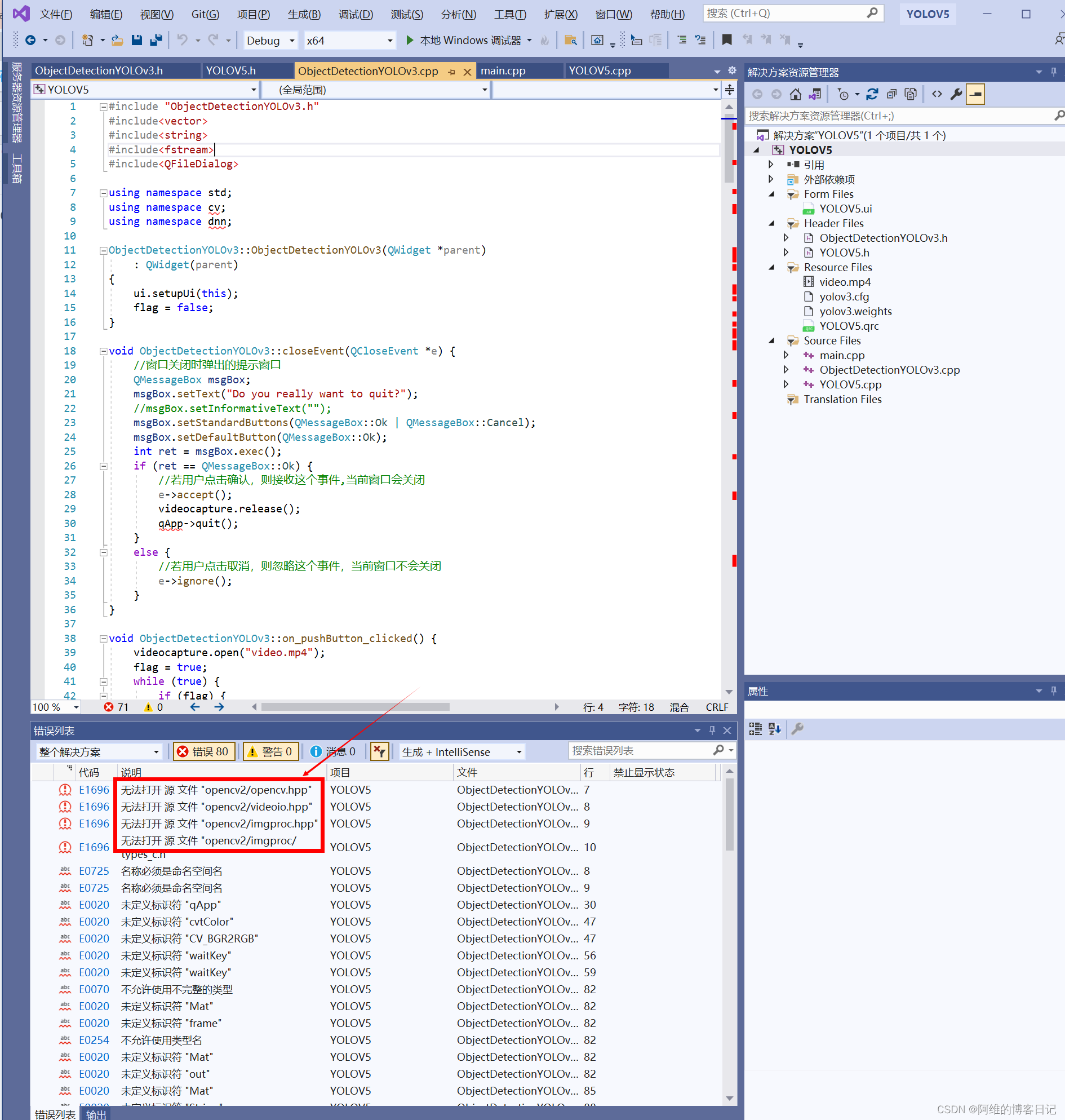Select YOLOV5.ui in Solution Explorer
This screenshot has height=1120, width=1065.
coord(845,209)
